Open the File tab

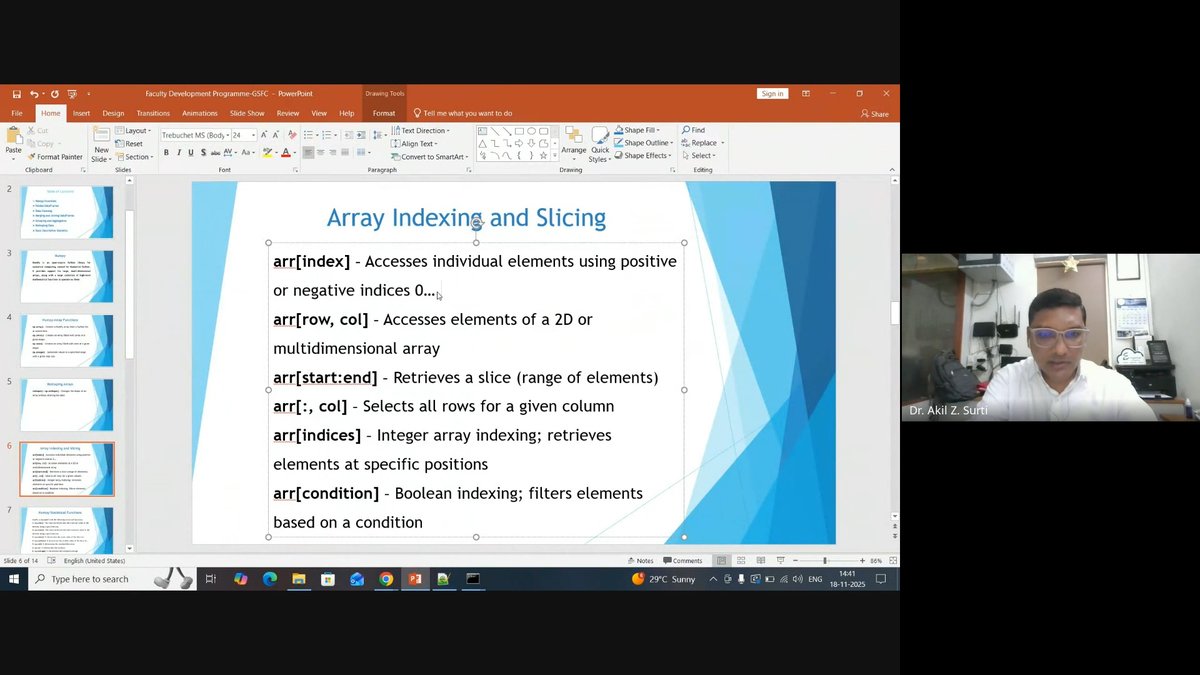tap(17, 113)
